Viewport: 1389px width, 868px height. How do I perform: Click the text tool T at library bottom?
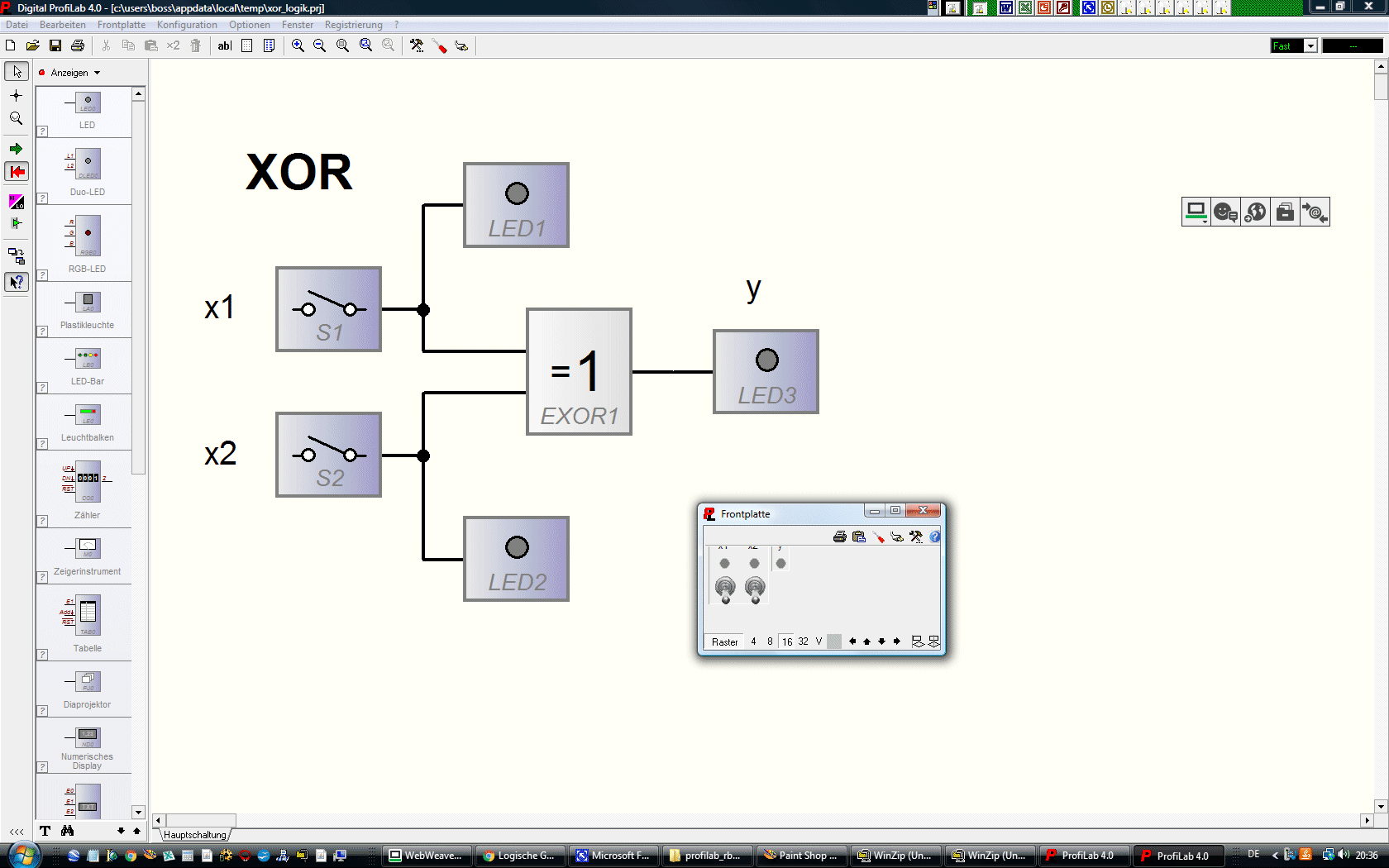point(45,831)
